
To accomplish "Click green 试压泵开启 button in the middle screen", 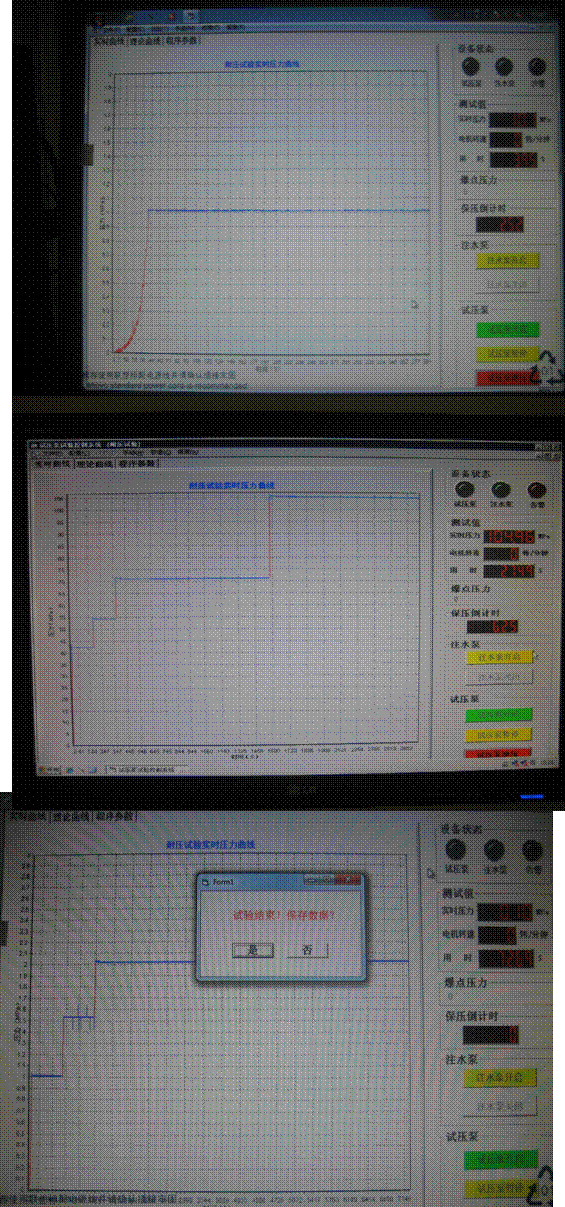I will (x=499, y=715).
